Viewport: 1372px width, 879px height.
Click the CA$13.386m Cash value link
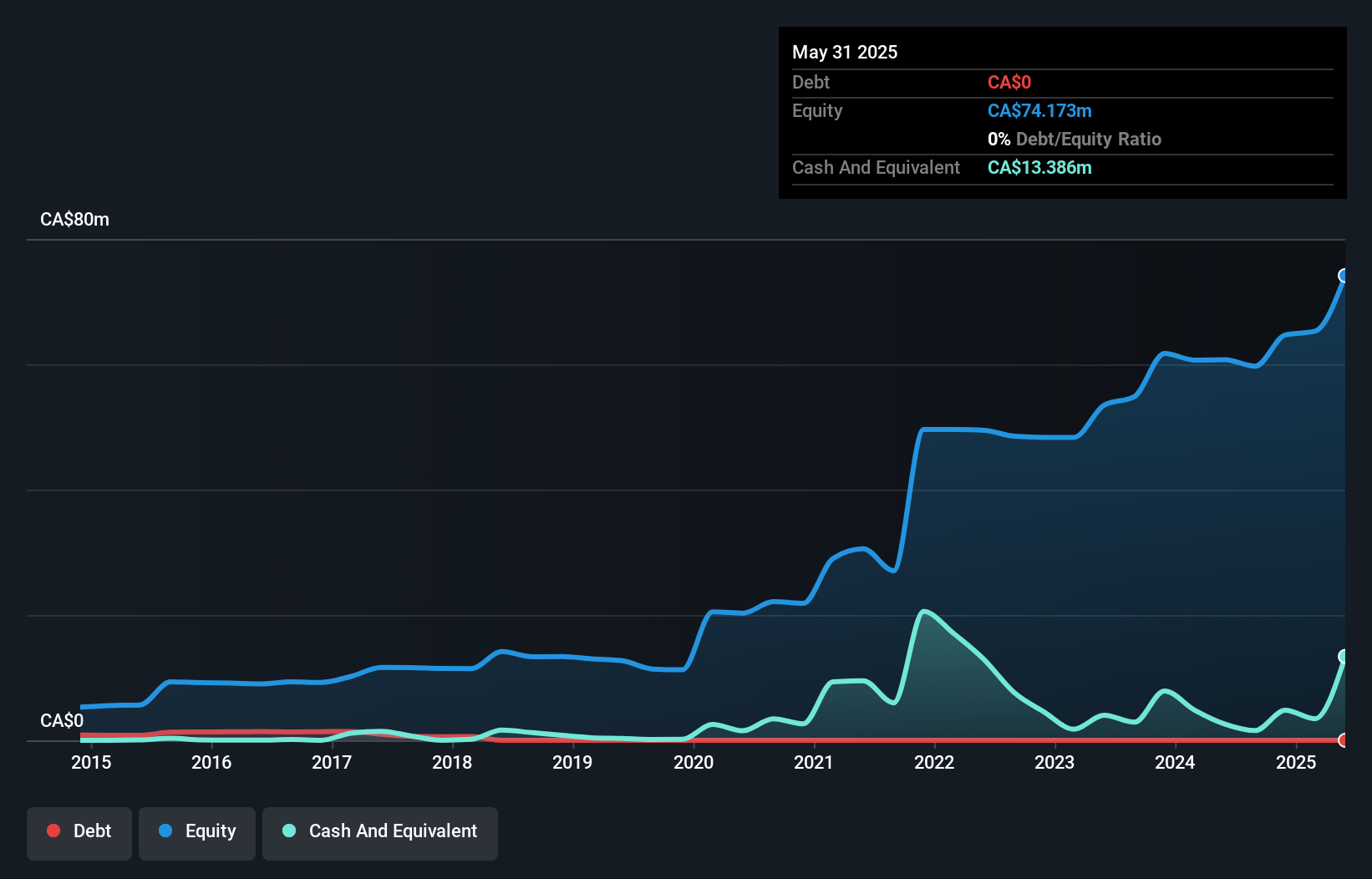point(1039,167)
